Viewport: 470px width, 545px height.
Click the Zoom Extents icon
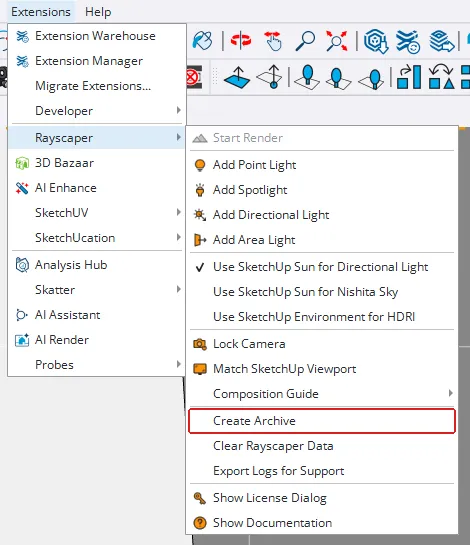click(x=336, y=41)
